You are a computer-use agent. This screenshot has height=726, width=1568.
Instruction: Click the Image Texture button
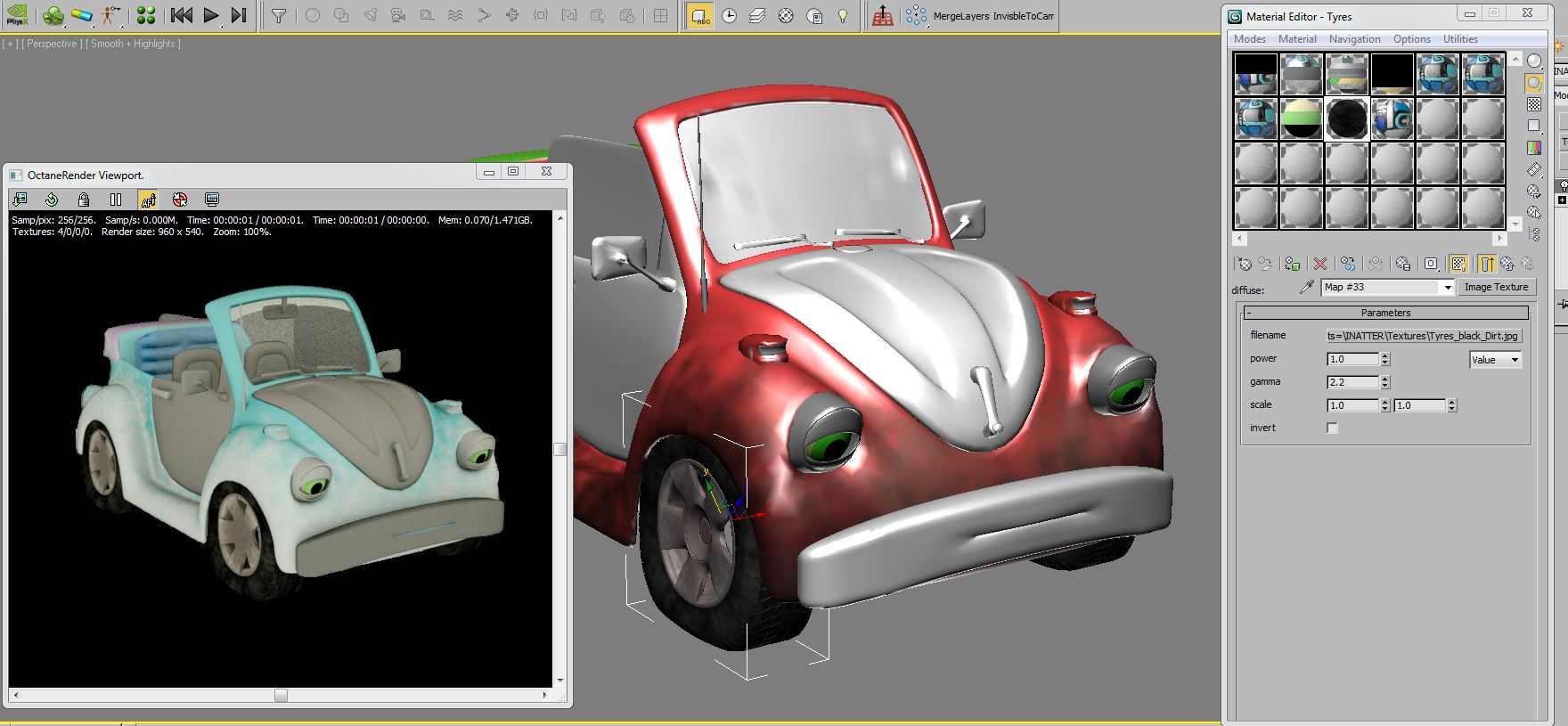click(x=1496, y=287)
